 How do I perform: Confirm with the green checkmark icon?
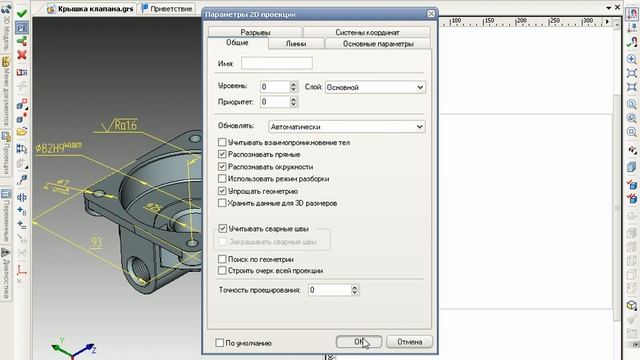click(x=22, y=13)
